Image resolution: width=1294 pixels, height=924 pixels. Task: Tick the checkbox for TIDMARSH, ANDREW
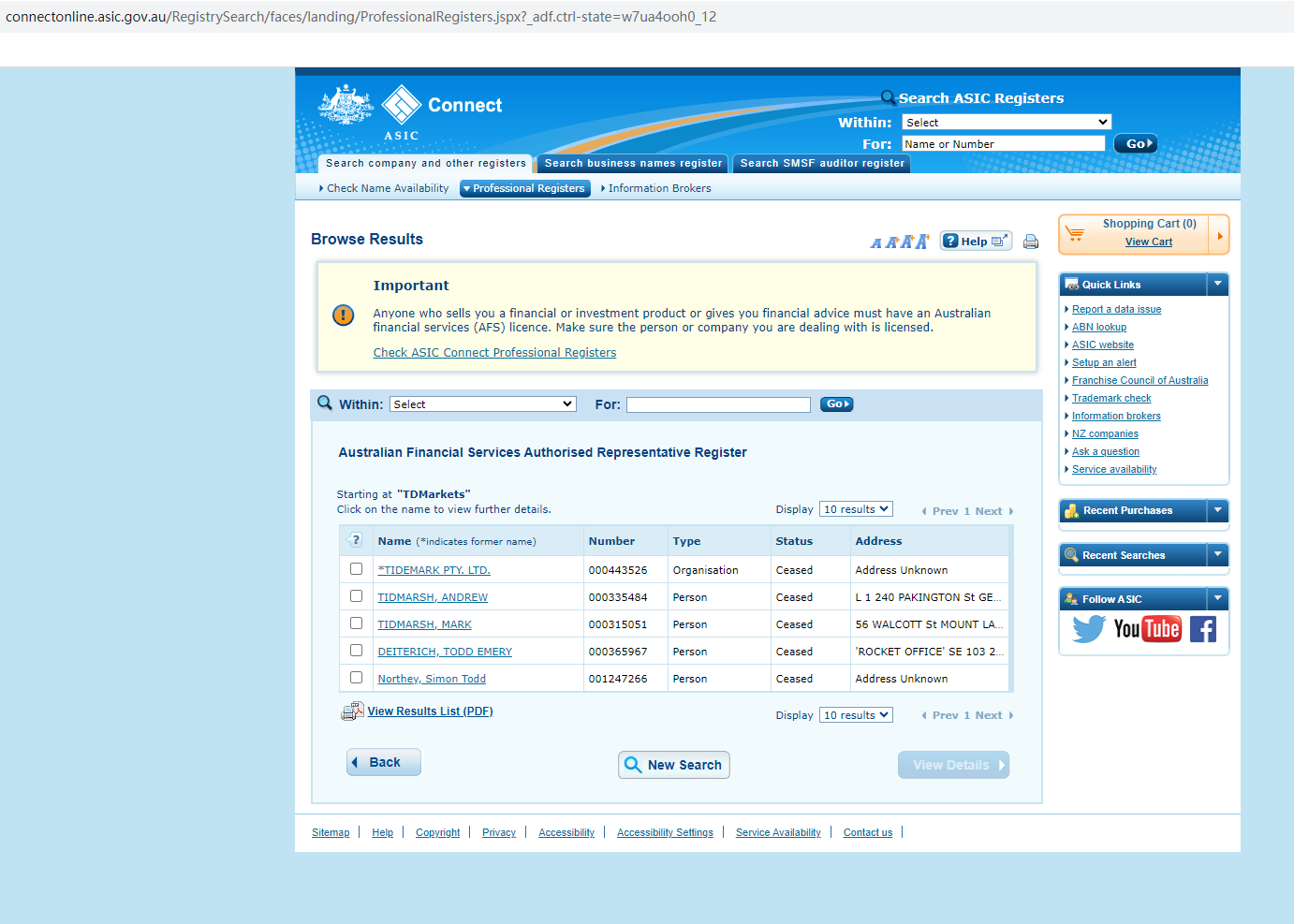356,596
